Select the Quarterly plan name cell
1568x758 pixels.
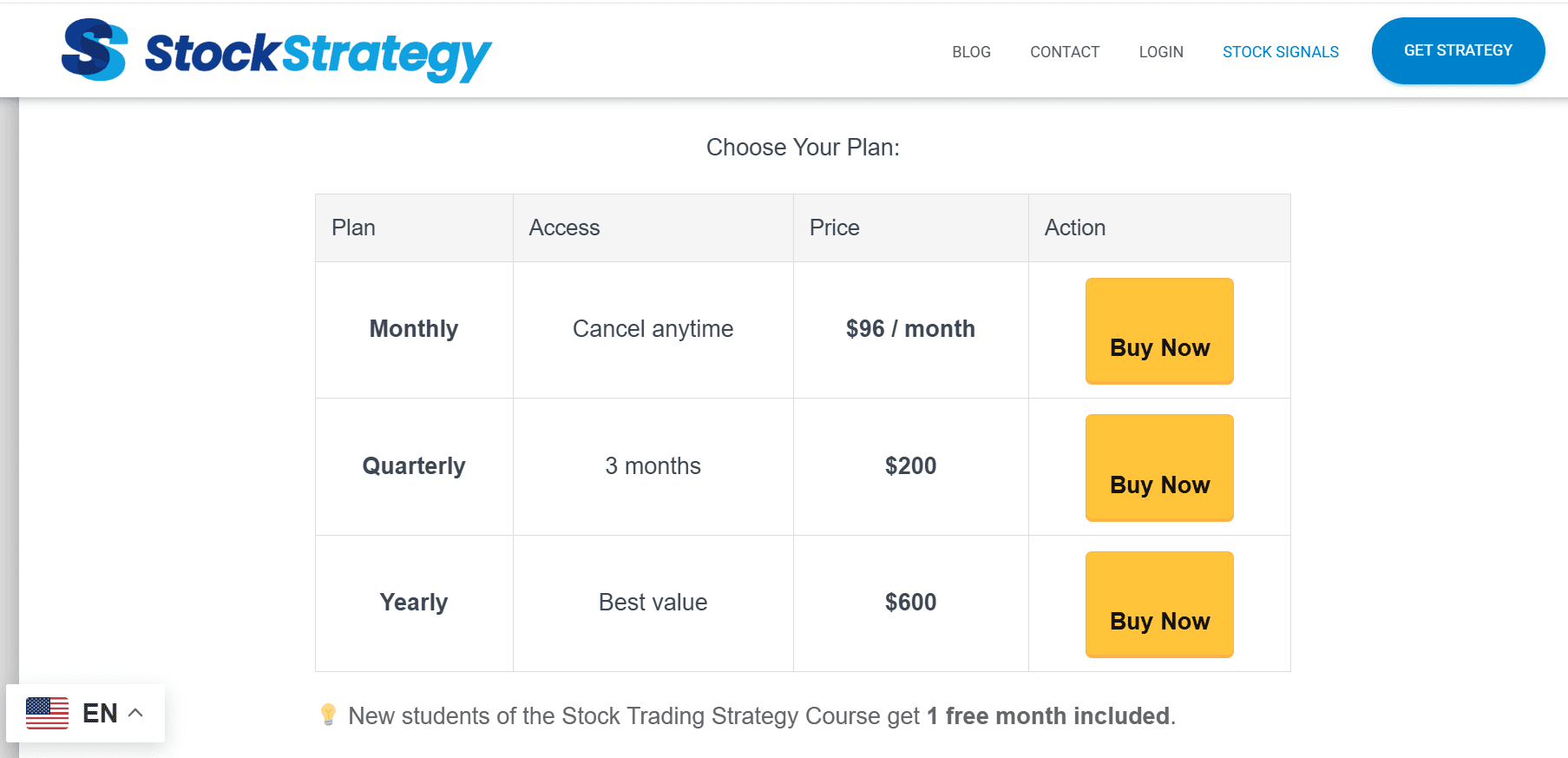[414, 466]
